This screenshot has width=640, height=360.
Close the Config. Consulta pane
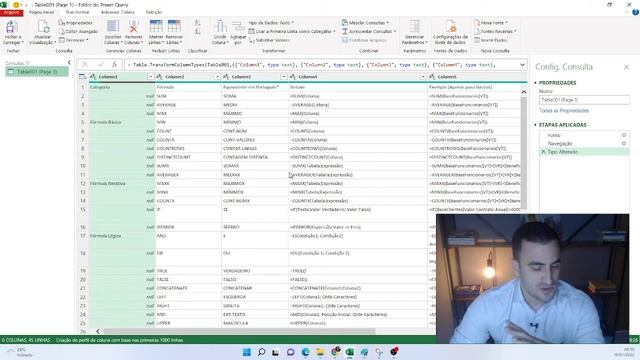click(x=627, y=67)
